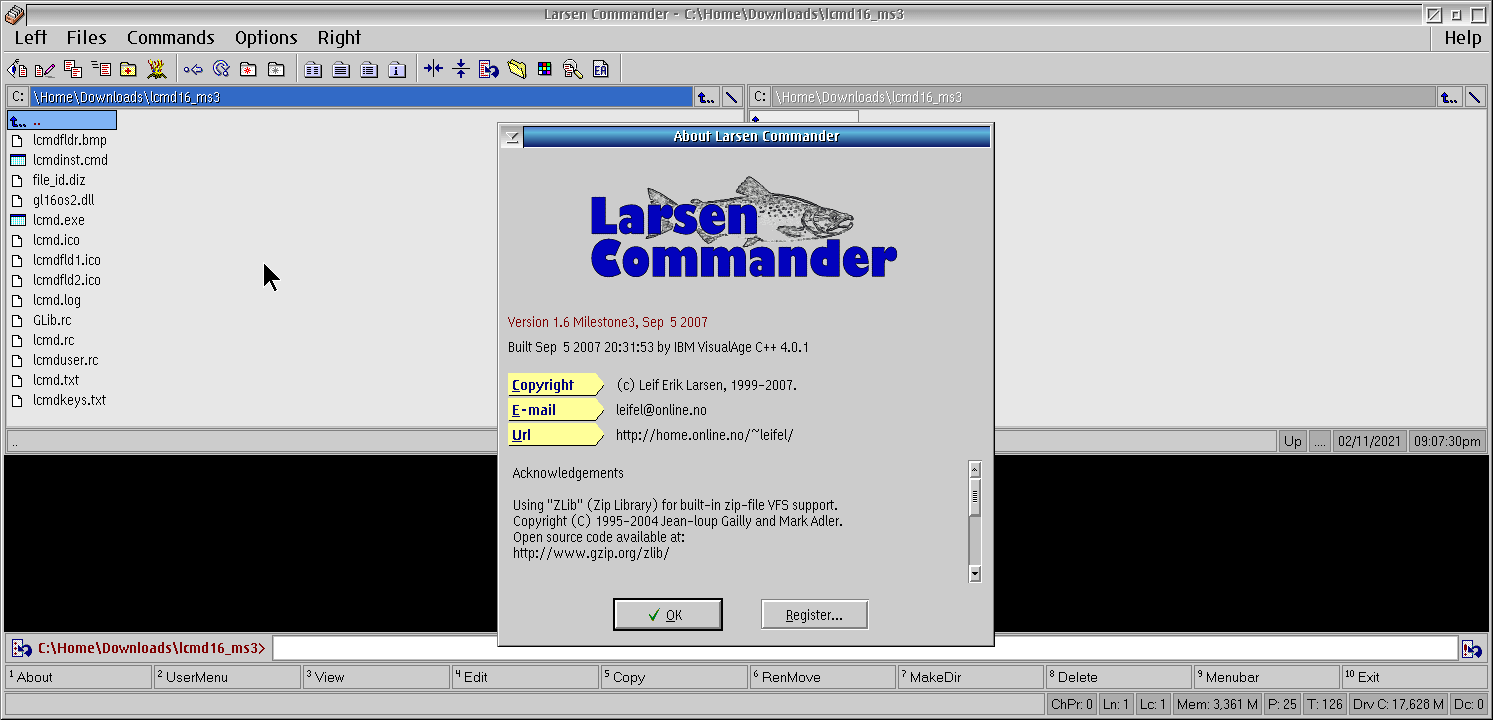The height and width of the screenshot is (720, 1493).
Task: Click the Make directory folder-plus icon
Action: 129,69
